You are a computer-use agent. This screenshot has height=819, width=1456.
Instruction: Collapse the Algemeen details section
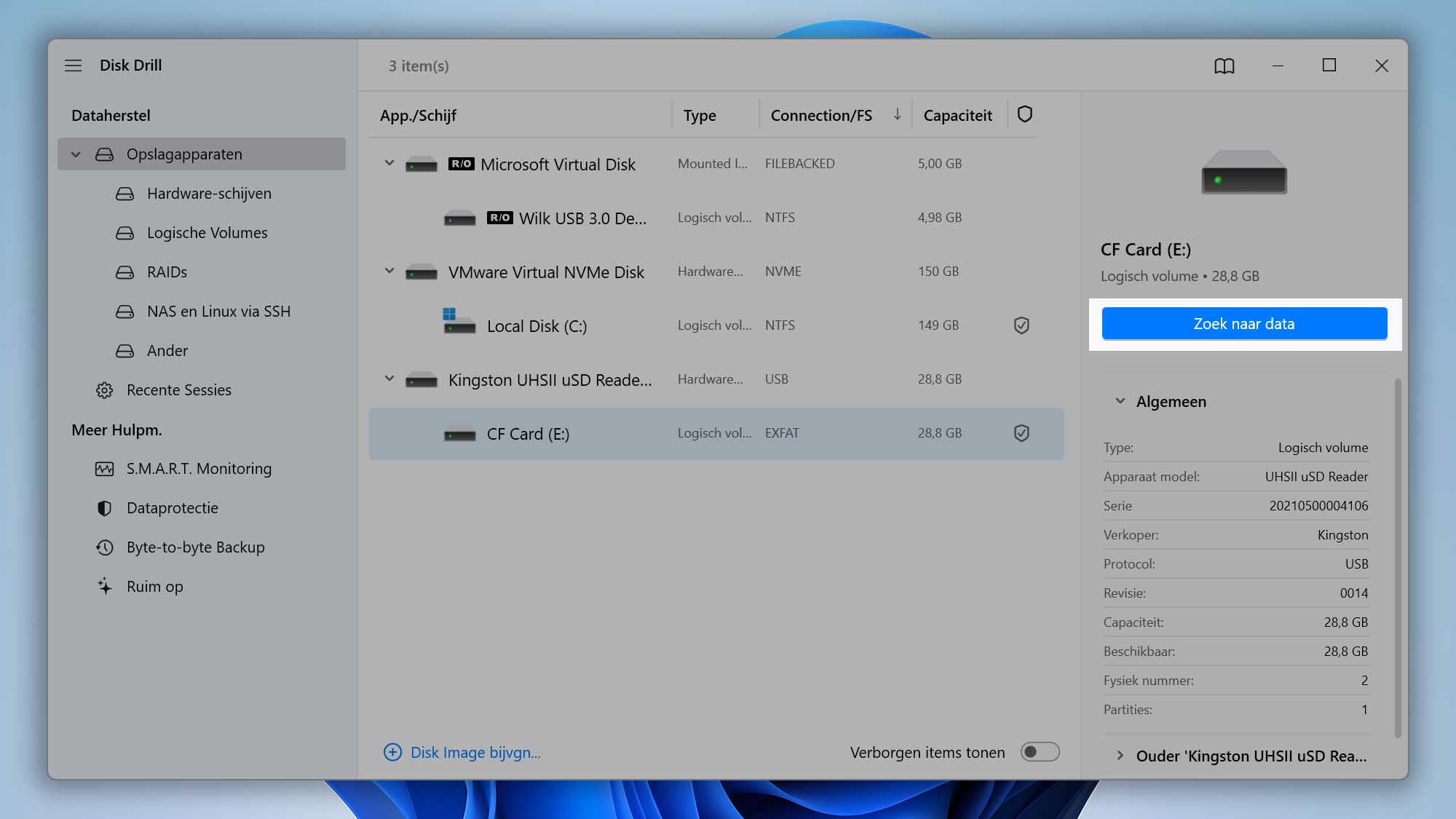coord(1120,401)
